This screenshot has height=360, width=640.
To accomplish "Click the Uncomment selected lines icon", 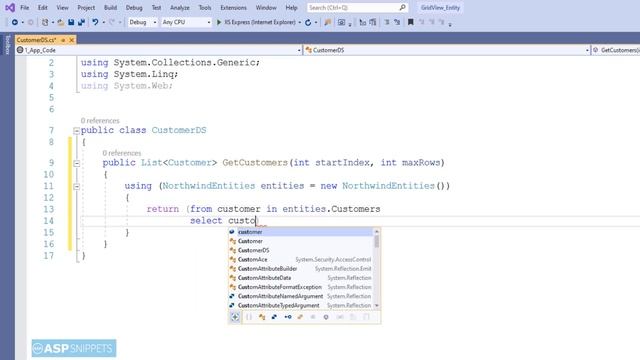I will click(397, 22).
